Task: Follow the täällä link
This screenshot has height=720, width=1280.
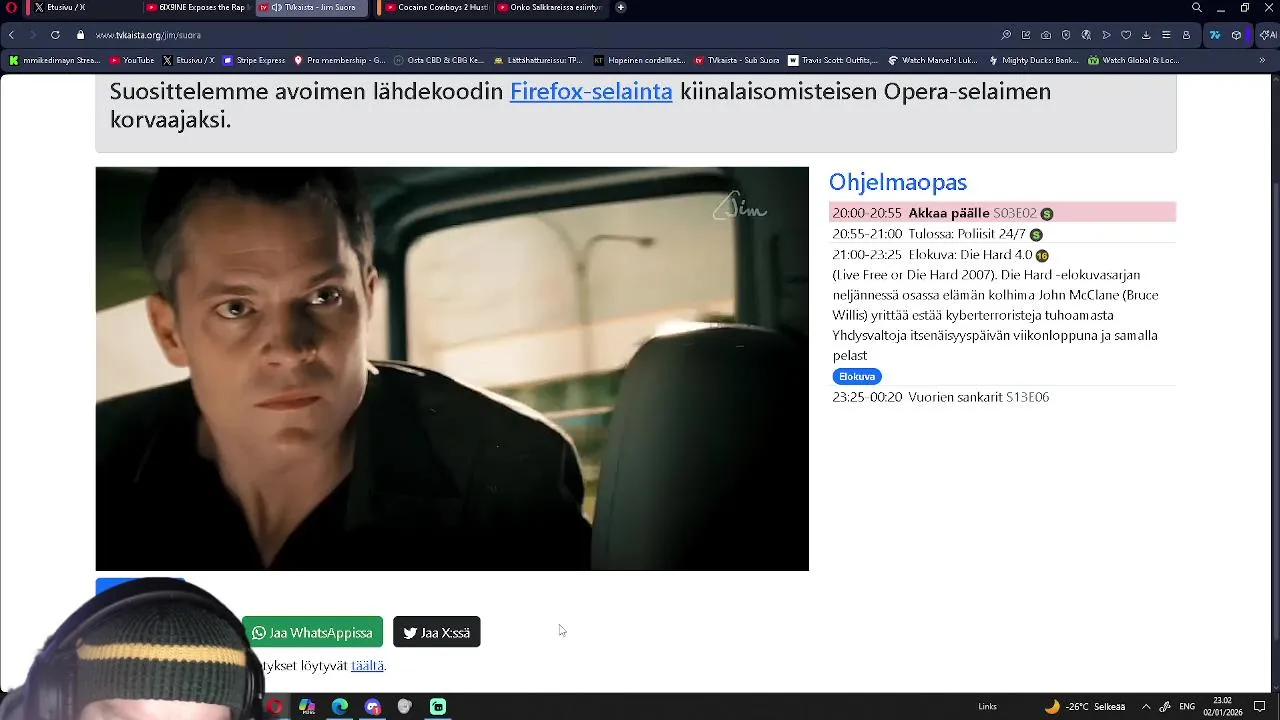Action: point(367,666)
